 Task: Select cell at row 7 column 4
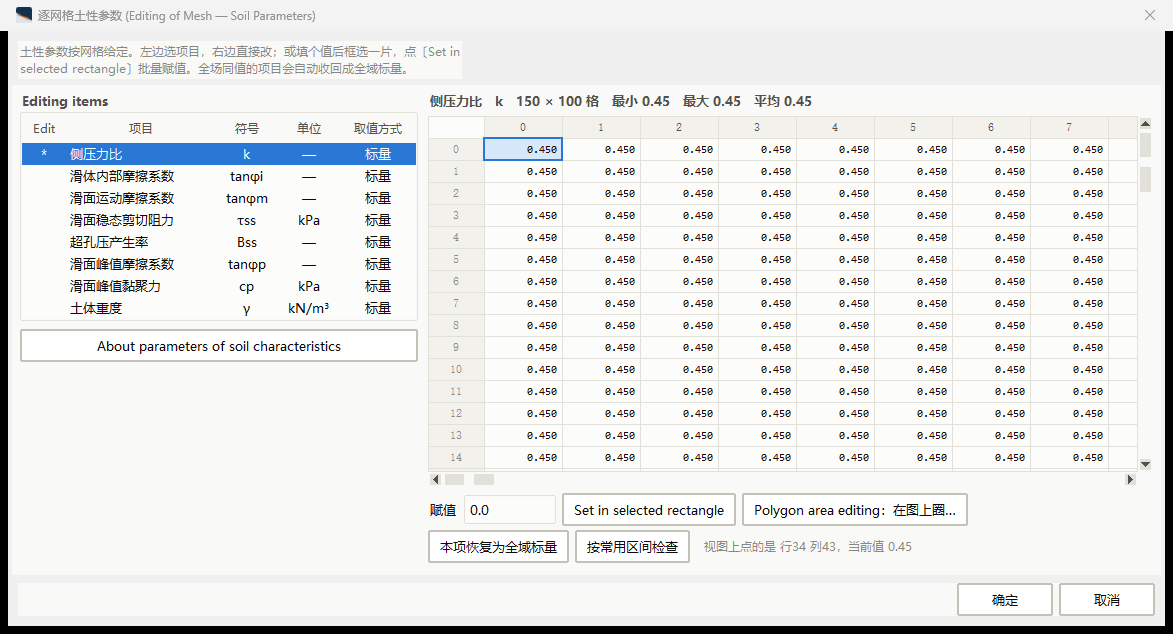(835, 303)
